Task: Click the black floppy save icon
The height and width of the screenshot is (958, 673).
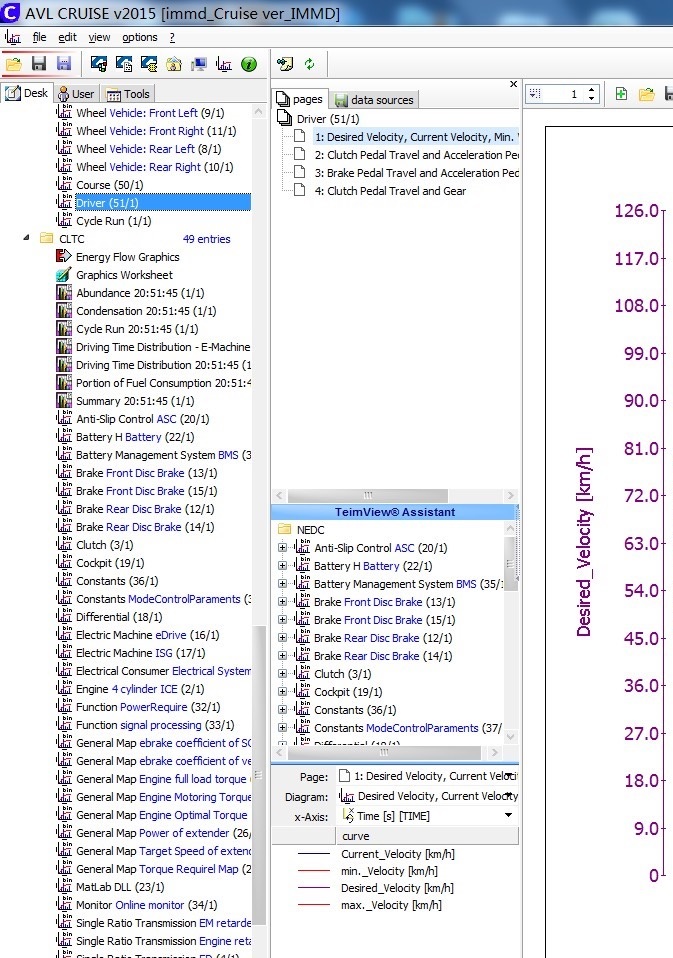Action: pyautogui.click(x=39, y=64)
